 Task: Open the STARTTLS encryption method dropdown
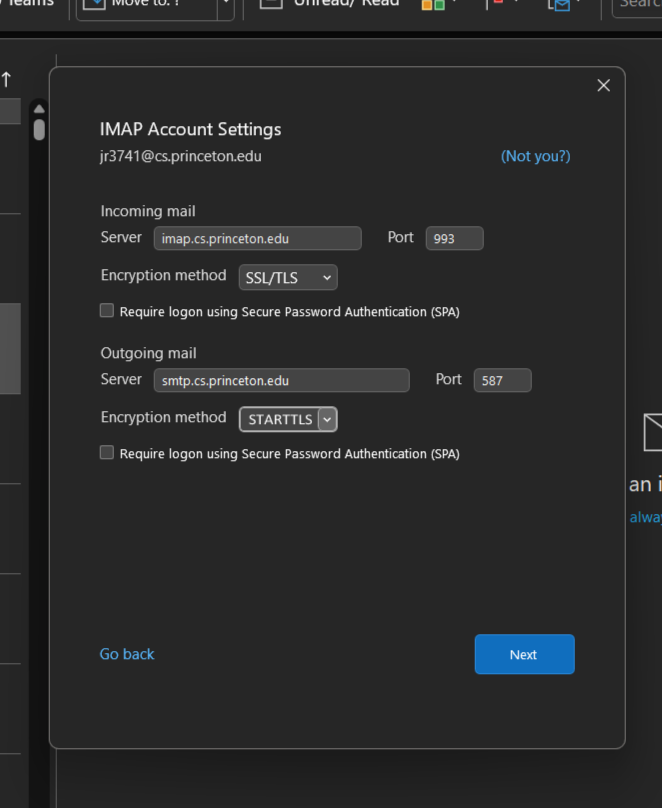pos(288,419)
